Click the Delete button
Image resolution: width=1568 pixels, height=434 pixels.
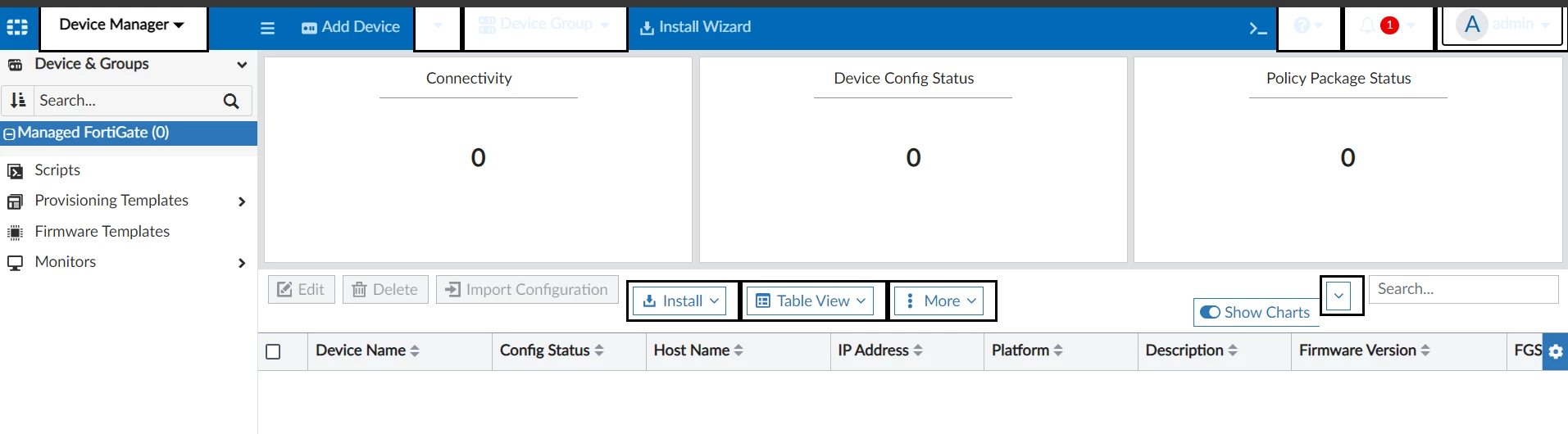(385, 290)
